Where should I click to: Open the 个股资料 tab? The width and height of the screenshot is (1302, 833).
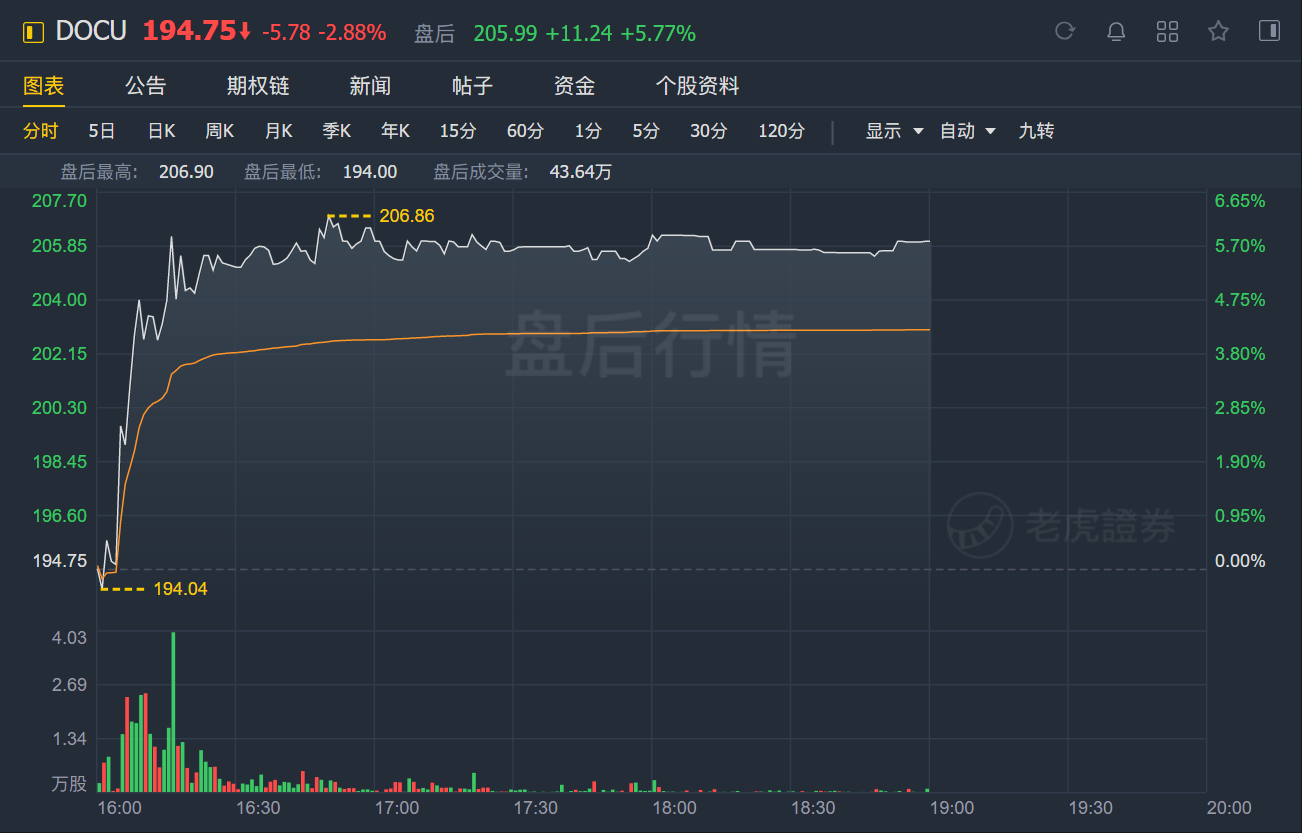(x=697, y=86)
